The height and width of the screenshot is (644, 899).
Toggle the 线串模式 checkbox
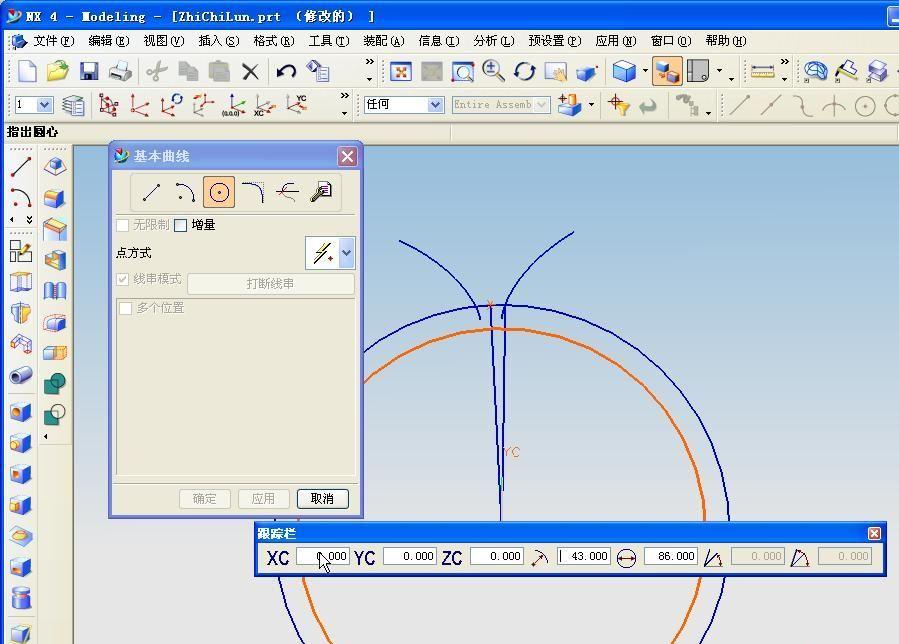123,280
